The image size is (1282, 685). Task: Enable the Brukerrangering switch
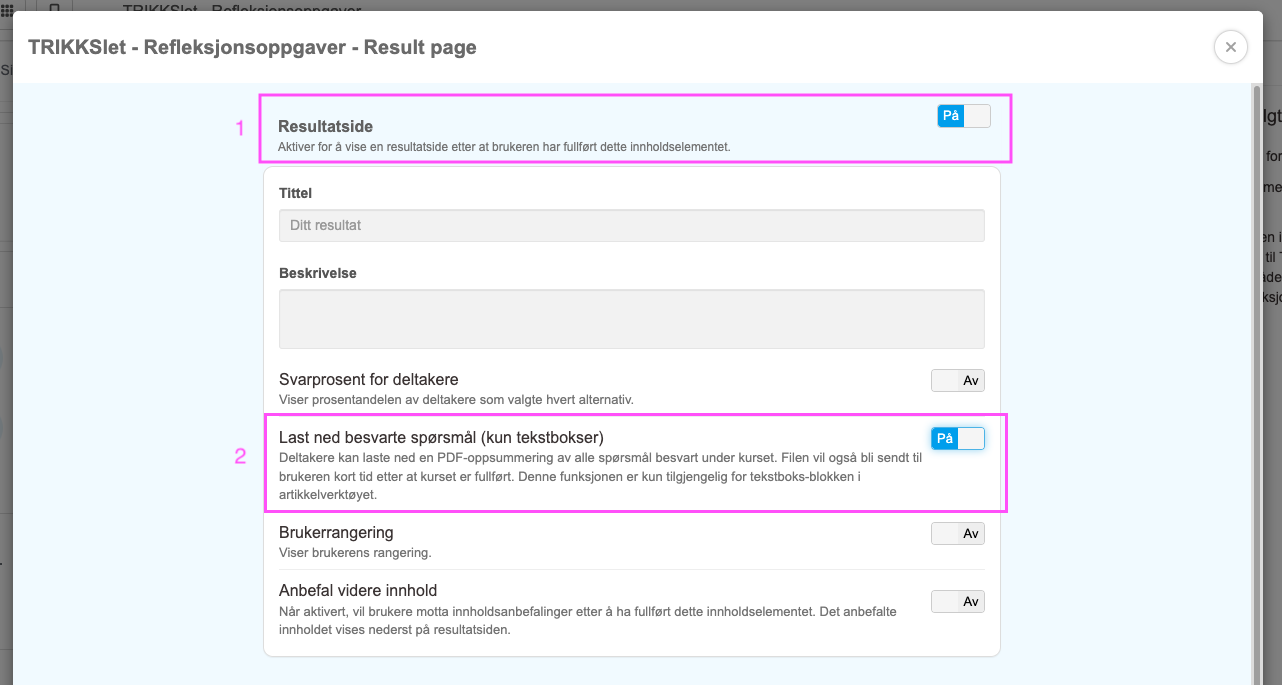click(x=958, y=533)
